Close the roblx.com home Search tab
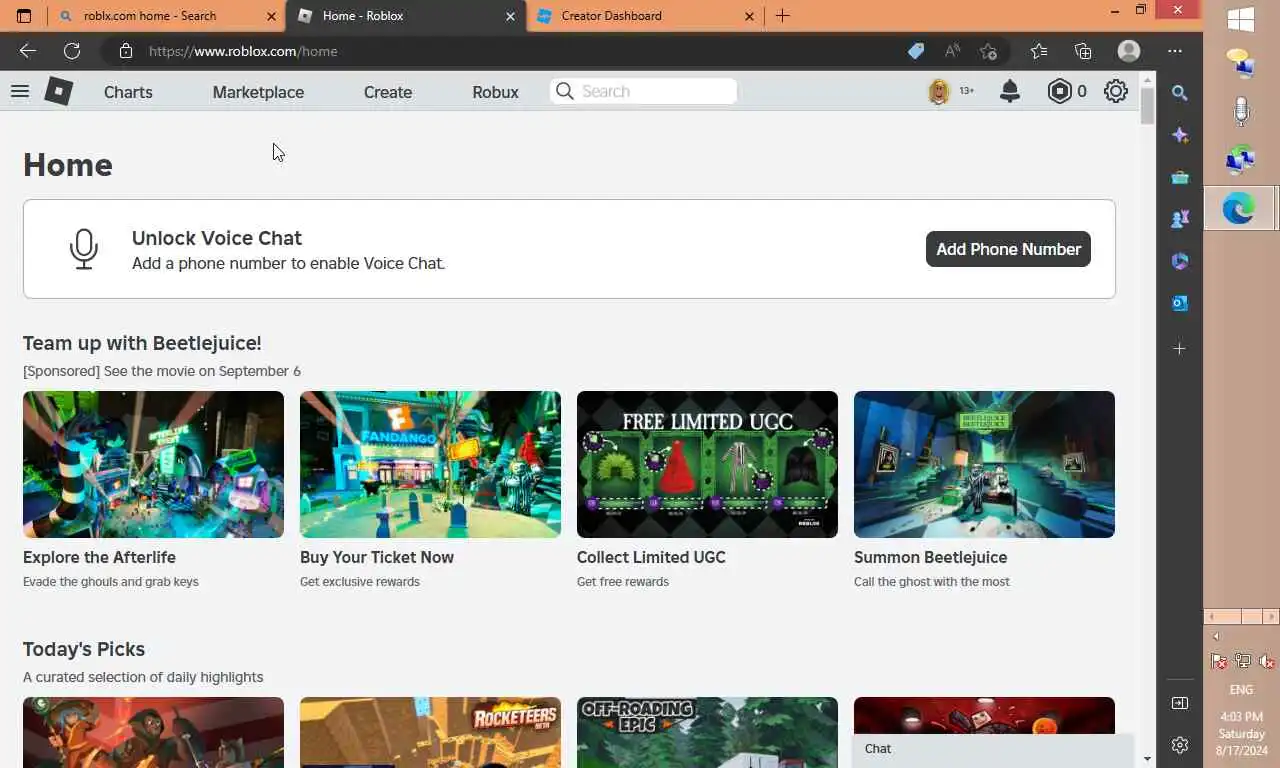The width and height of the screenshot is (1280, 768). click(x=271, y=16)
